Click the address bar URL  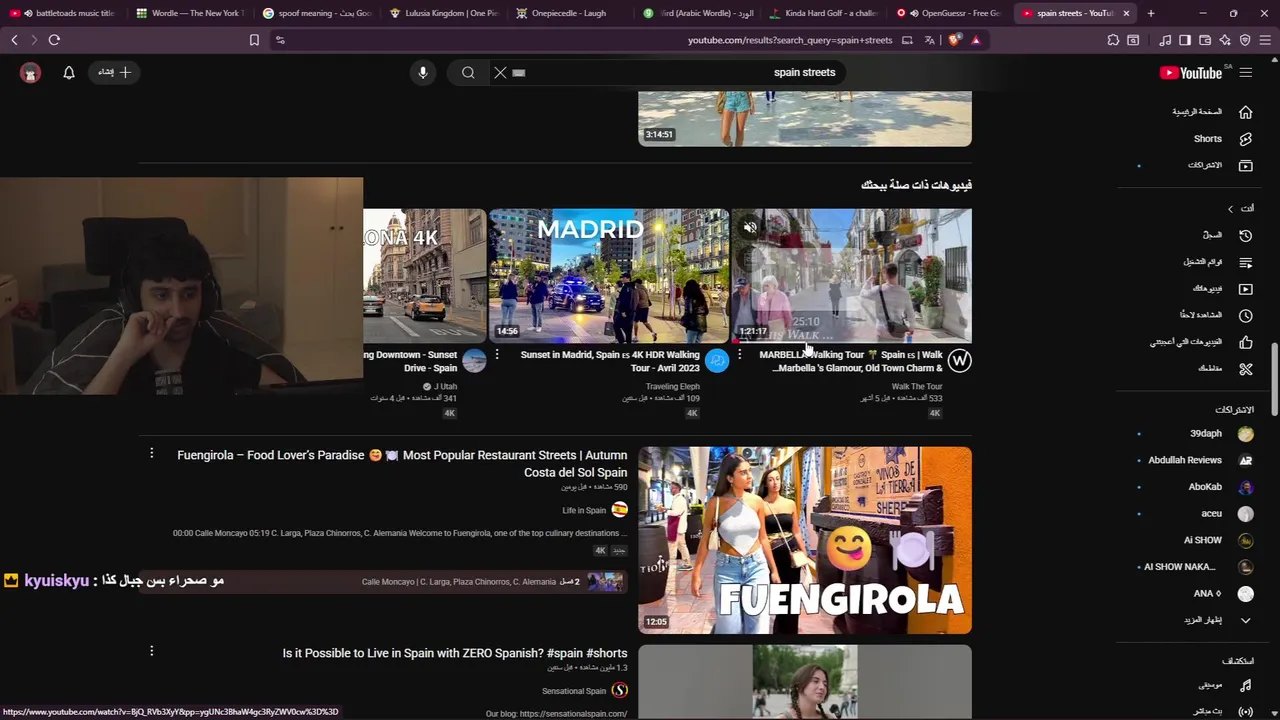789,40
